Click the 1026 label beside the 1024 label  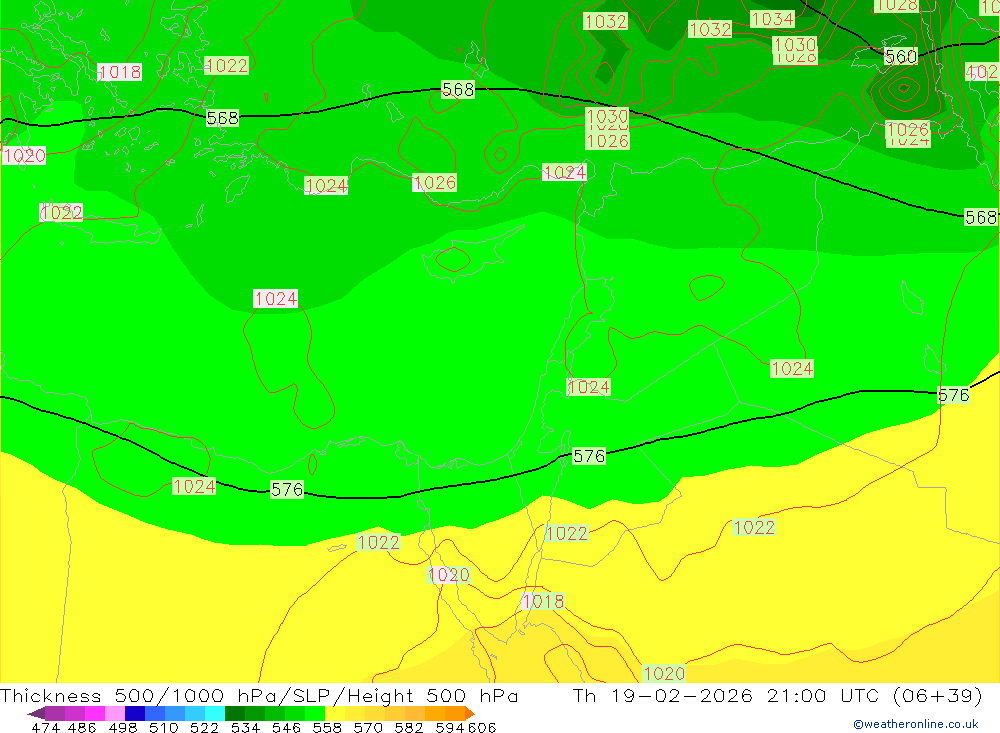[434, 182]
